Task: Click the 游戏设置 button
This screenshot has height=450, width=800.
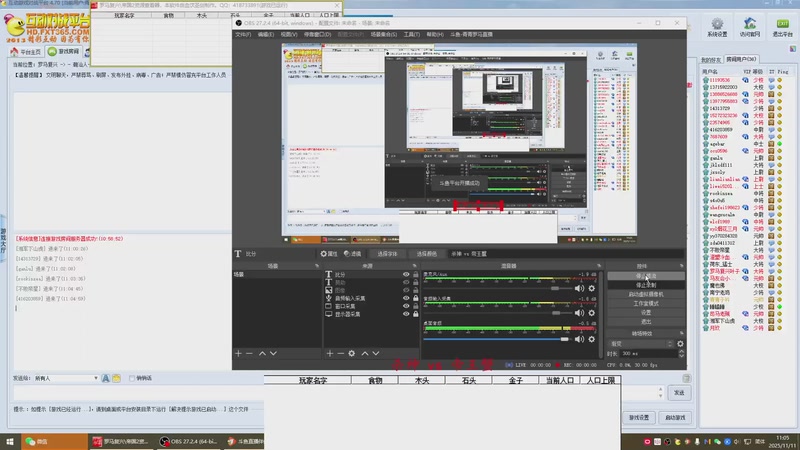Action: 639,417
